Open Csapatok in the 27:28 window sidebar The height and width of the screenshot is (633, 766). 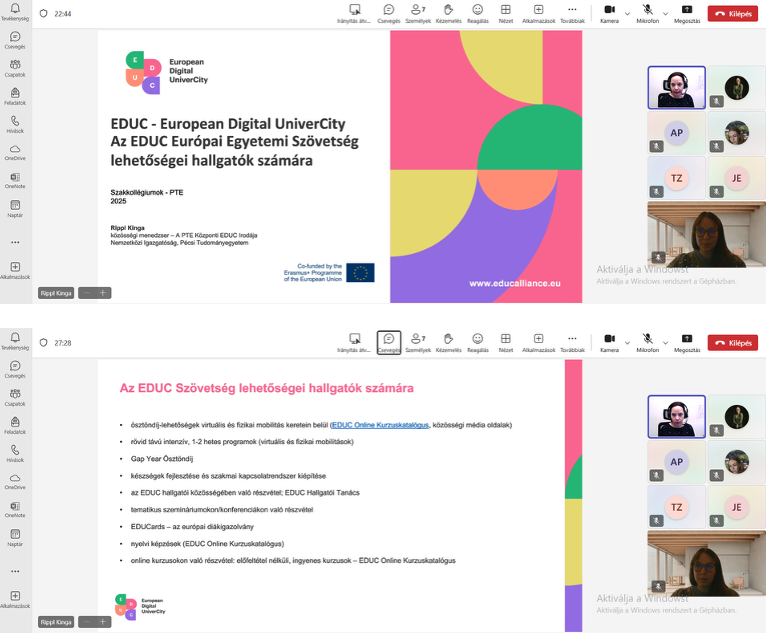[x=15, y=398]
